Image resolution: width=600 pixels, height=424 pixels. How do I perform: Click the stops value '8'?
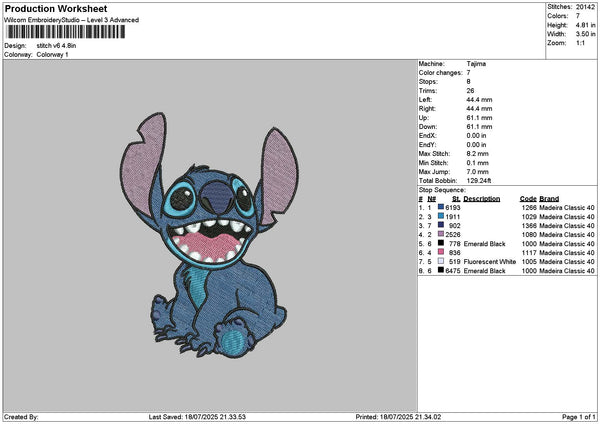469,82
